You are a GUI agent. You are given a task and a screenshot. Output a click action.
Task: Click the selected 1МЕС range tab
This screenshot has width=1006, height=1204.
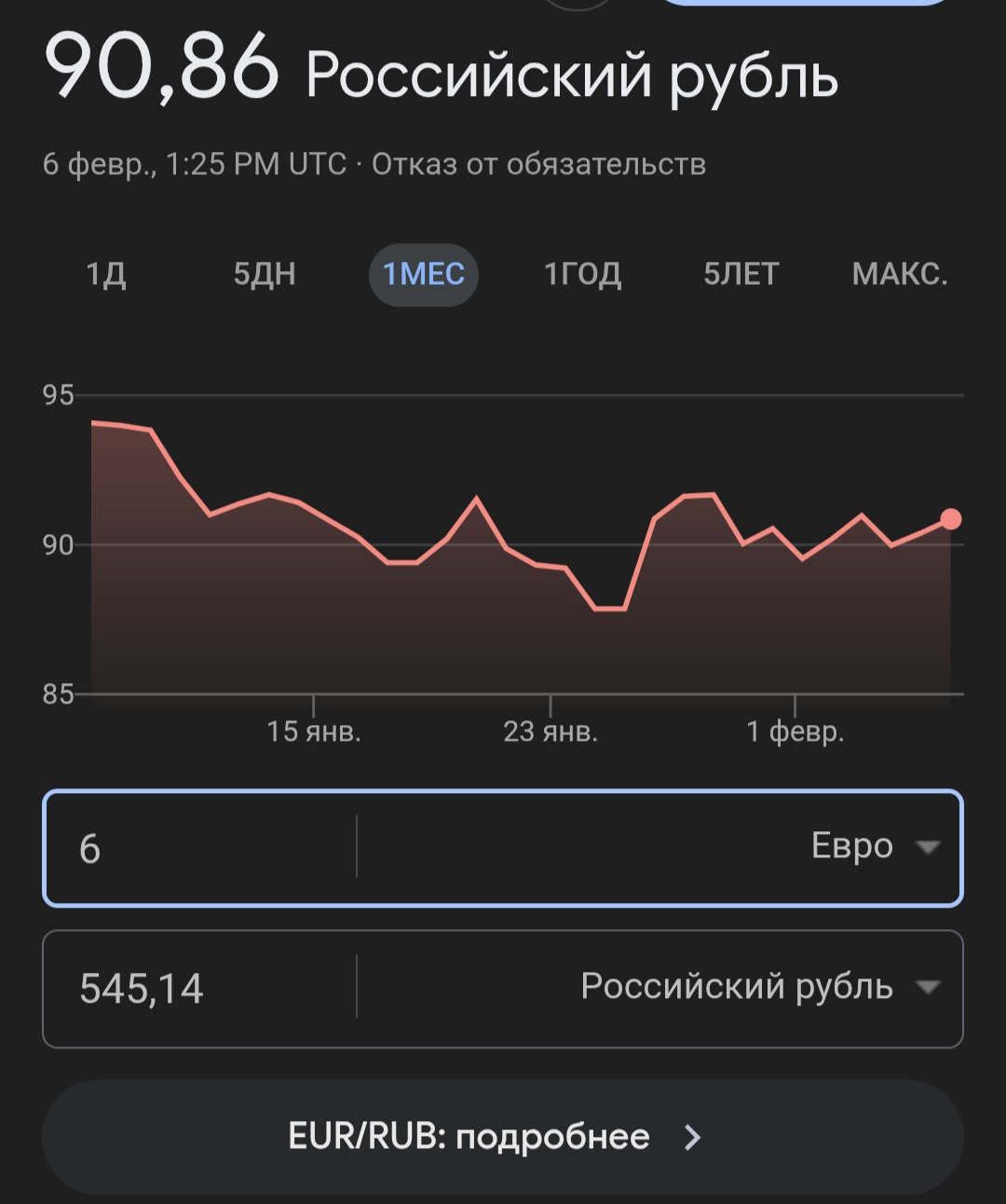coord(424,275)
